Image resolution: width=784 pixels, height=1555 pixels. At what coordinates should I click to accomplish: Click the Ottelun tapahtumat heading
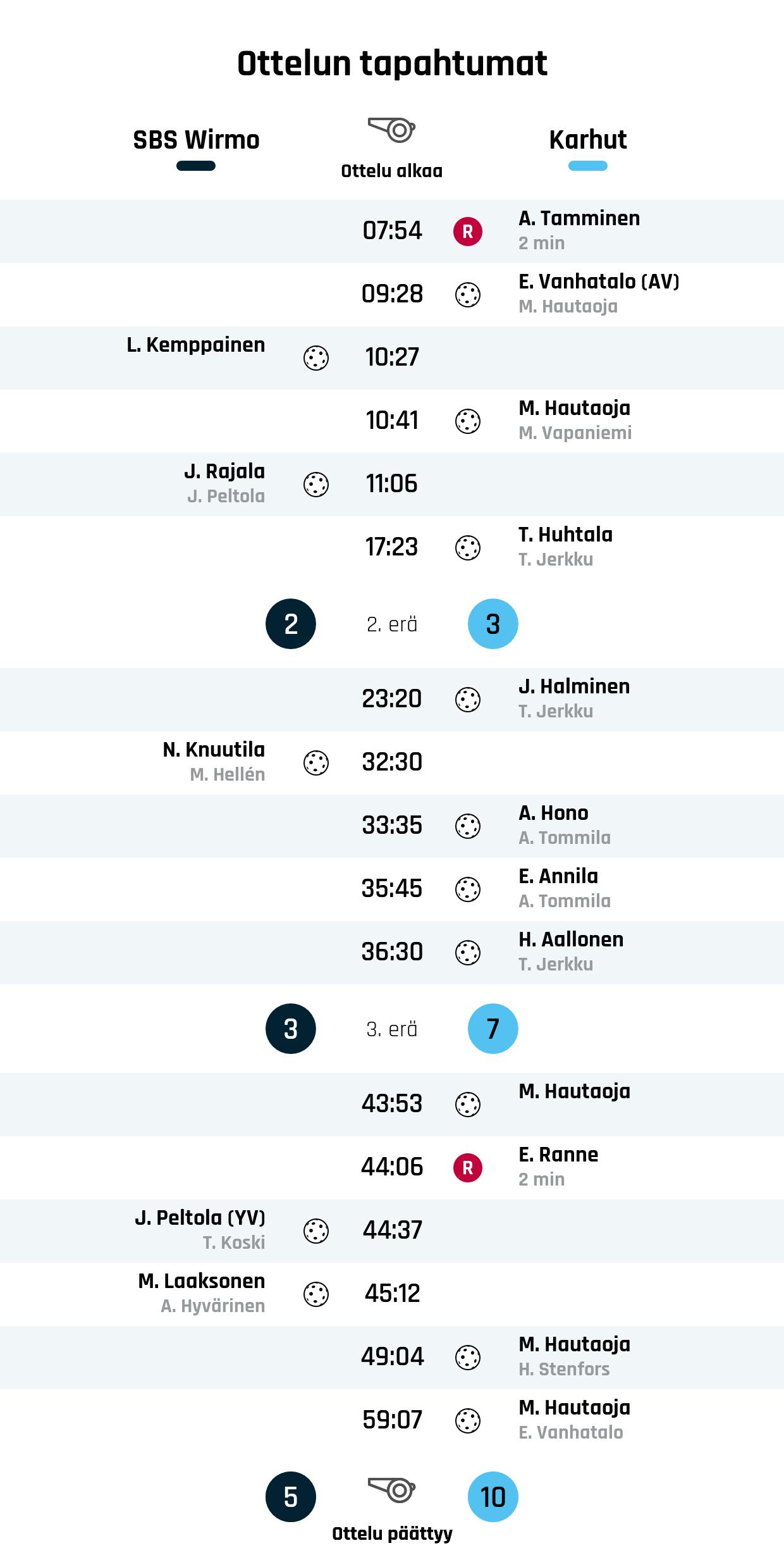[392, 64]
